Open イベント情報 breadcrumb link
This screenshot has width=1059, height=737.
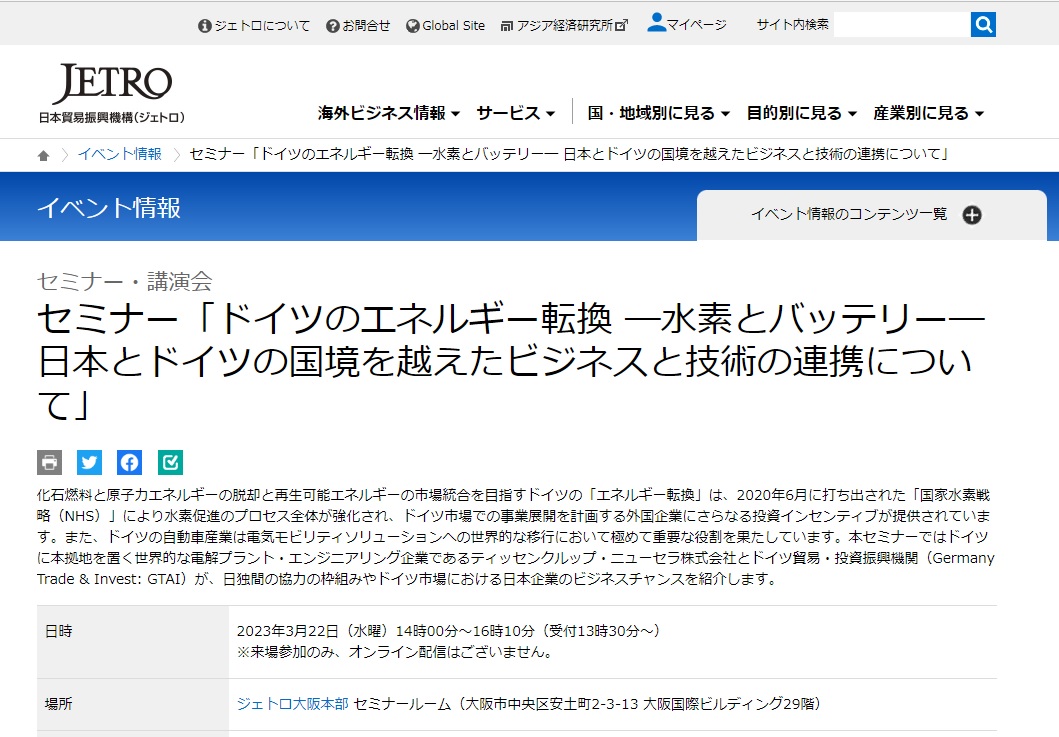[120, 154]
